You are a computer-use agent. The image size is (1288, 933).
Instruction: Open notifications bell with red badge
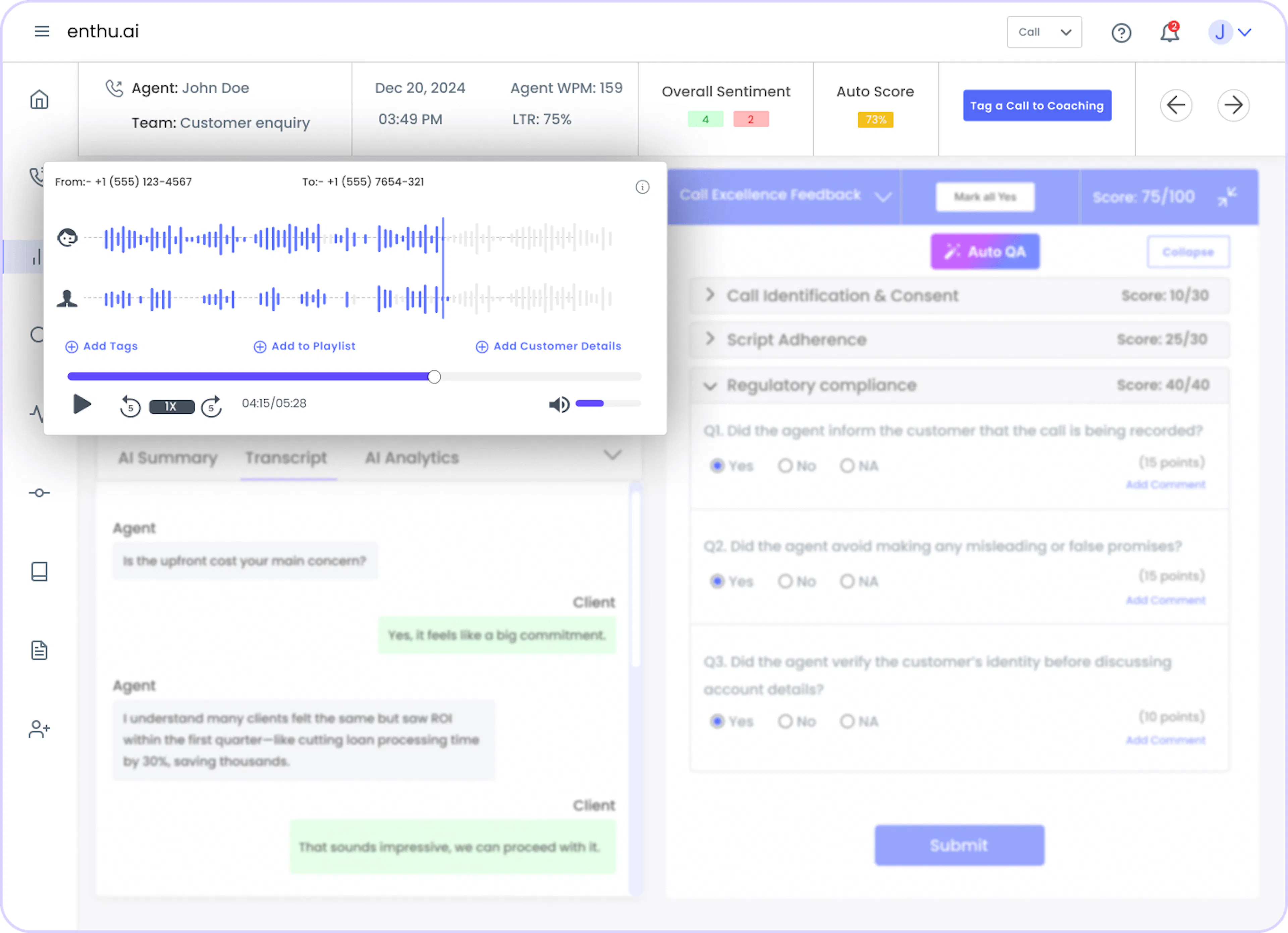(1169, 32)
